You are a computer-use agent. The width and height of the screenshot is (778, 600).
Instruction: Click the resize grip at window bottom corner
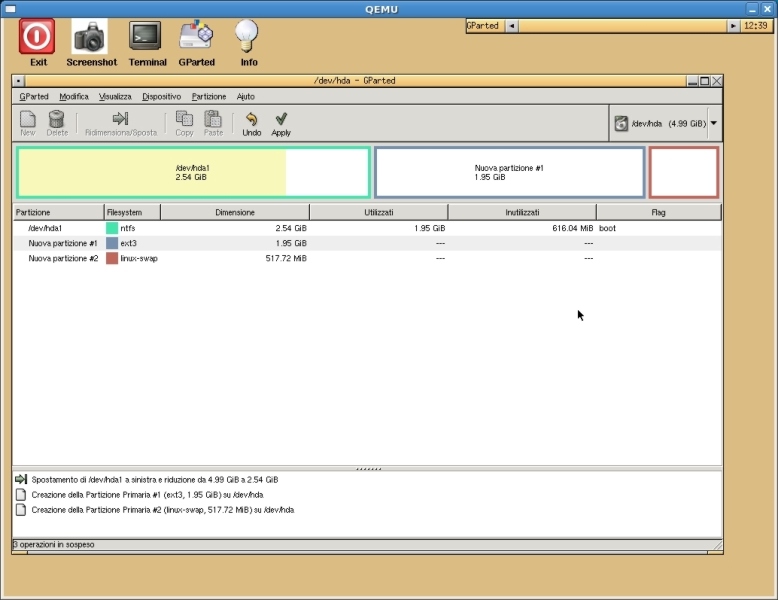click(717, 545)
